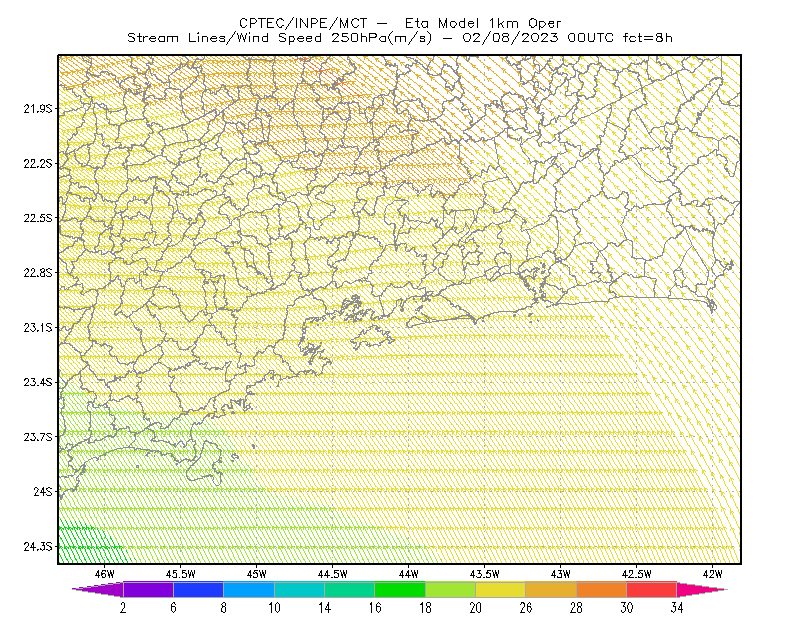Click the 42.5W longitude label

click(637, 574)
